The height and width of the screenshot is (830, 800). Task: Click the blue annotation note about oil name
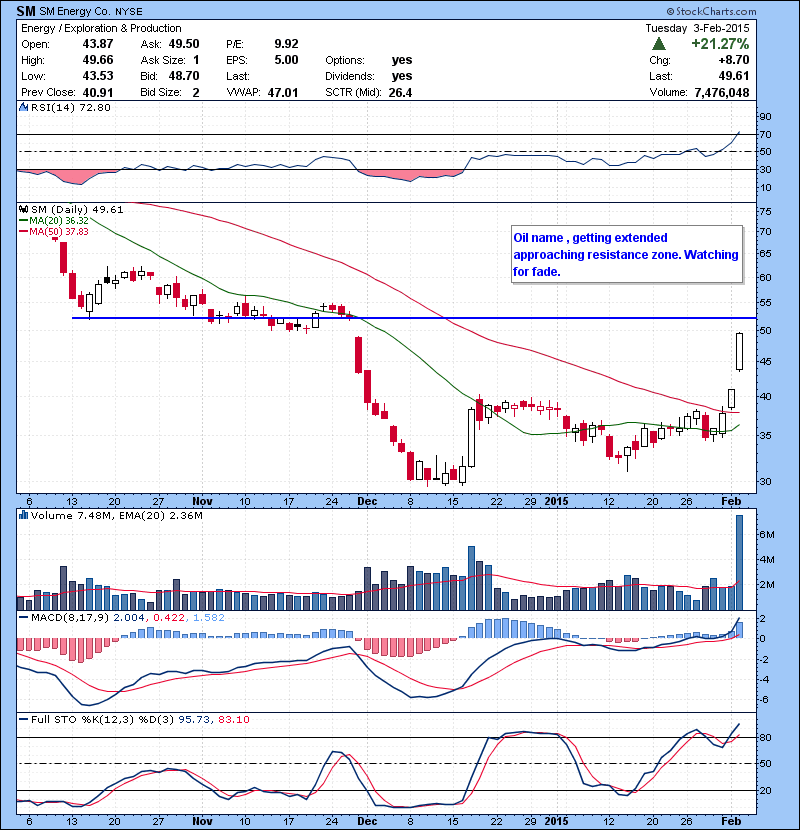(627, 255)
